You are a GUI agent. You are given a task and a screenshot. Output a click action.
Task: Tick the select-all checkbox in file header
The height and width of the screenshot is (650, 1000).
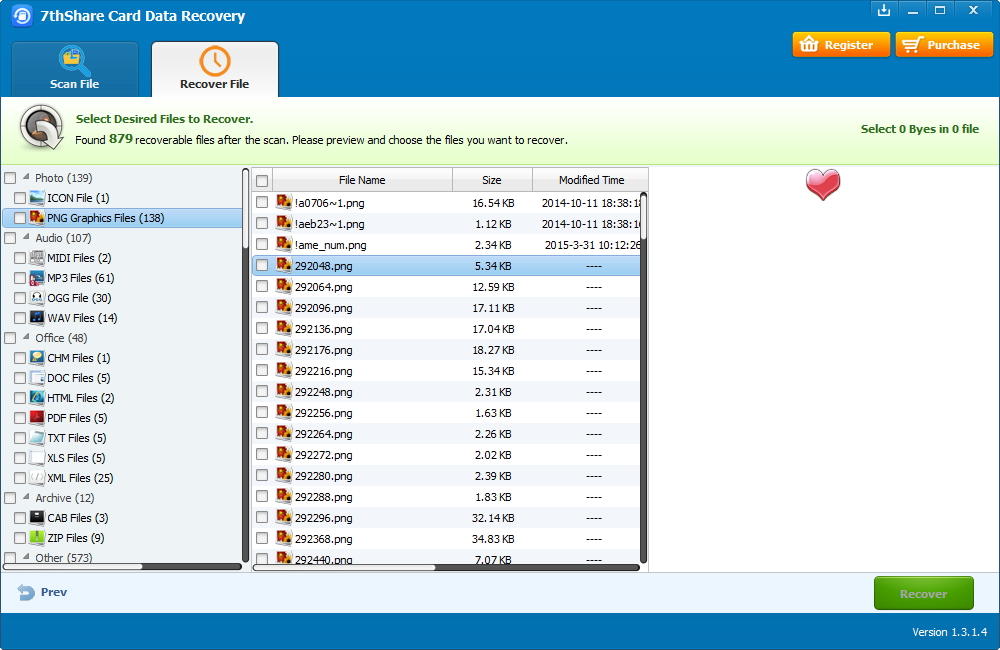click(x=261, y=181)
